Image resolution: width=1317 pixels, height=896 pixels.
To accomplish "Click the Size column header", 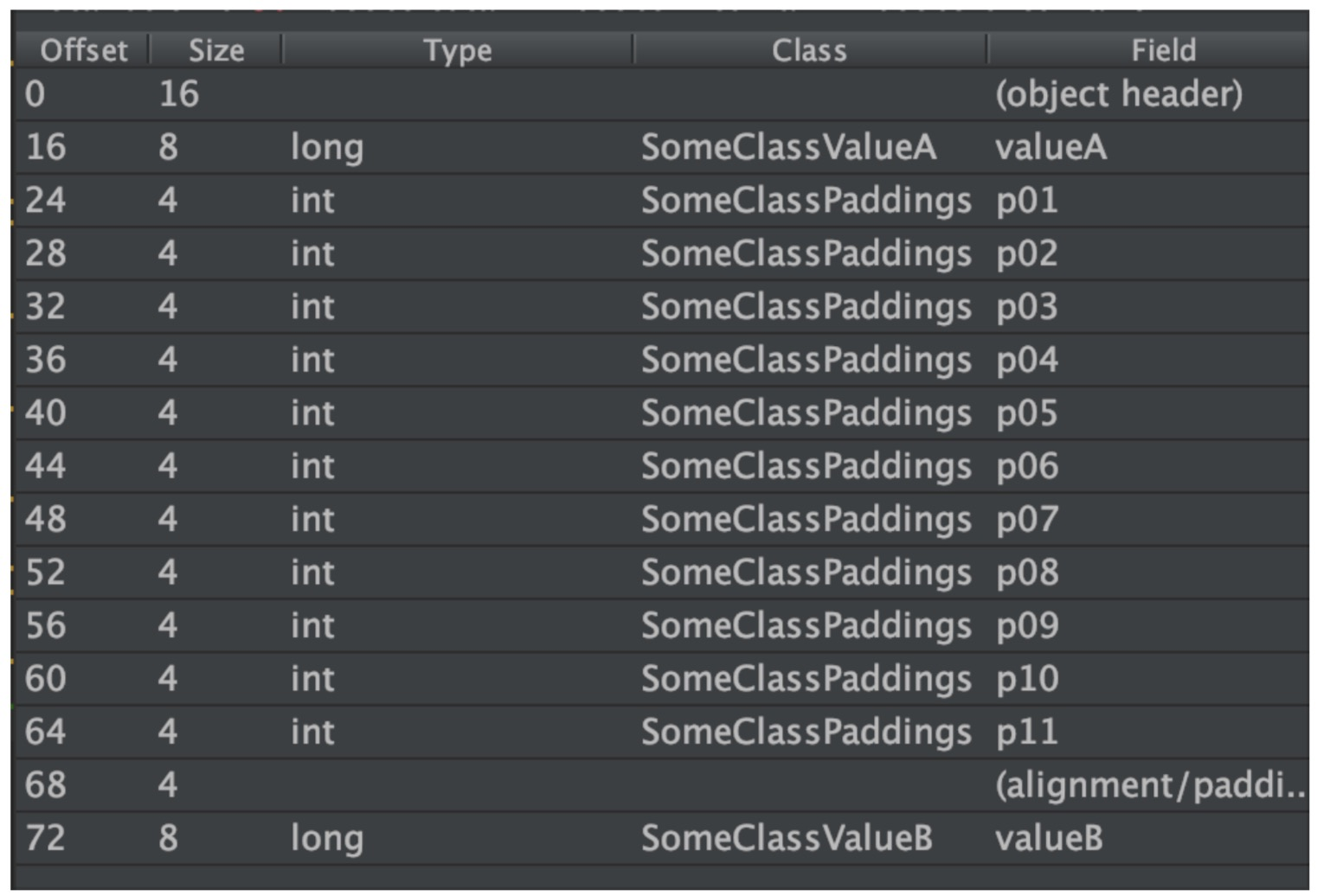I will [216, 50].
